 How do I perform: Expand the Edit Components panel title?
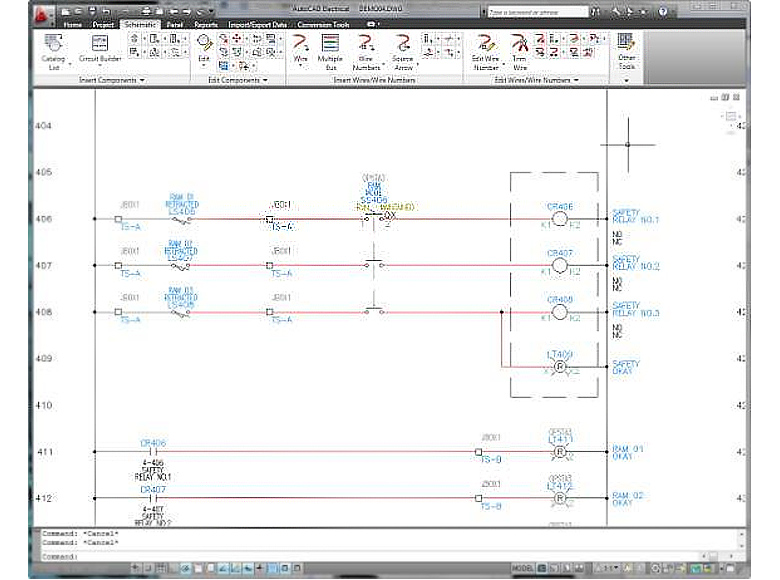click(x=238, y=80)
